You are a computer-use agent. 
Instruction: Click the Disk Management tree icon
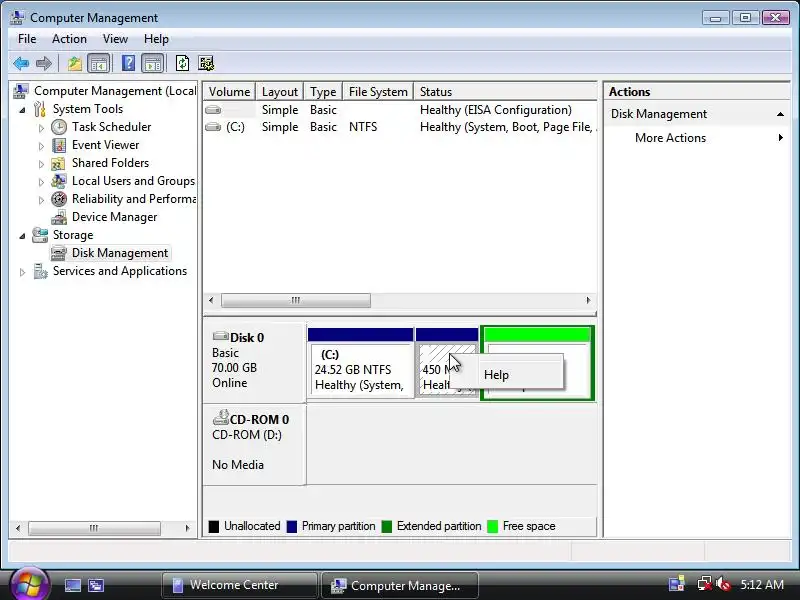[x=59, y=253]
